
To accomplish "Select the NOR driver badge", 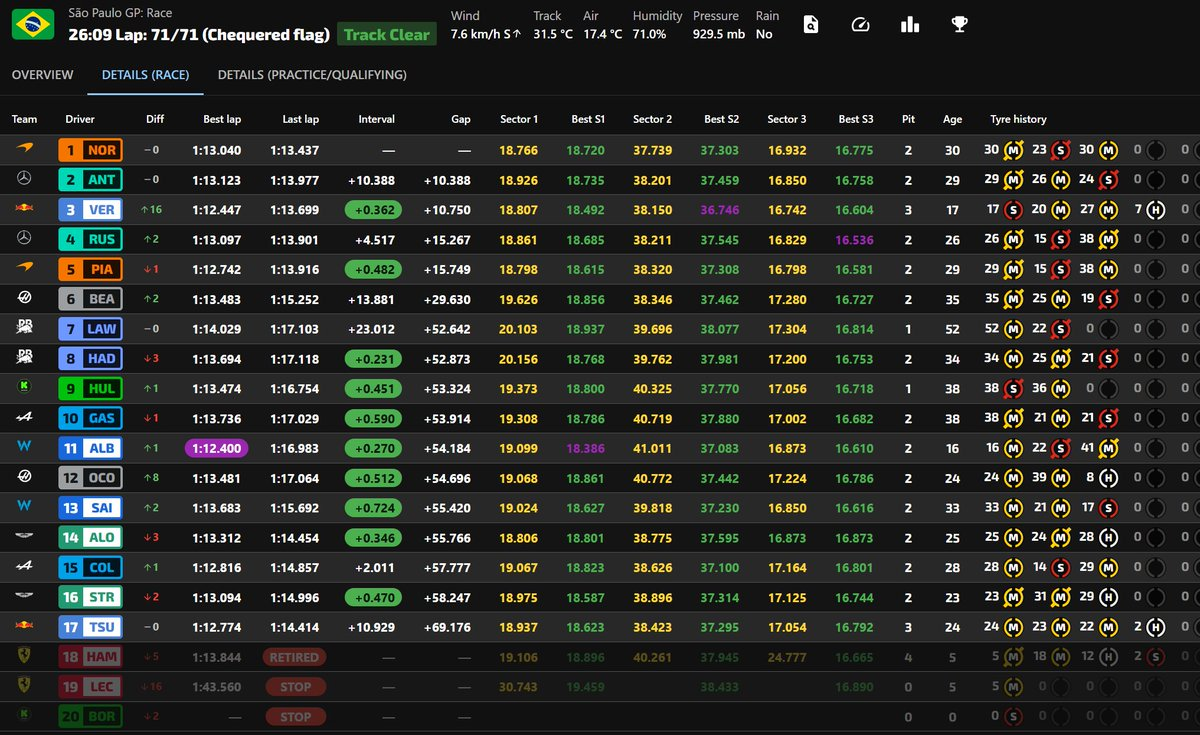I will coord(90,150).
